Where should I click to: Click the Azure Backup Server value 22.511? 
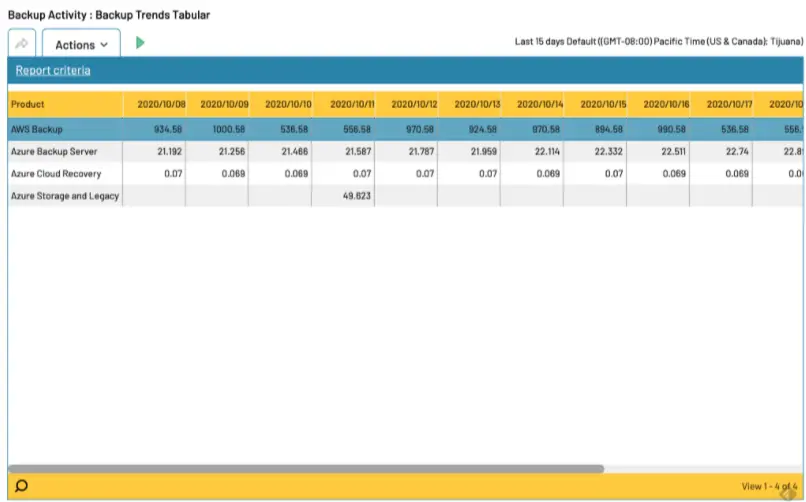(x=673, y=152)
